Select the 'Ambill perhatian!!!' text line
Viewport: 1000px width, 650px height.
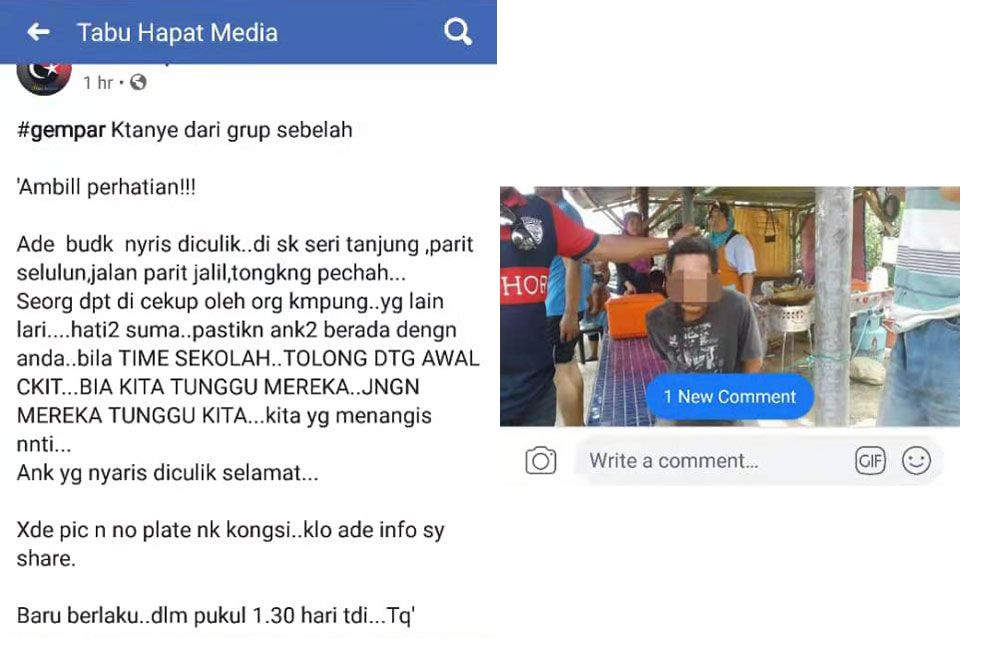point(106,188)
